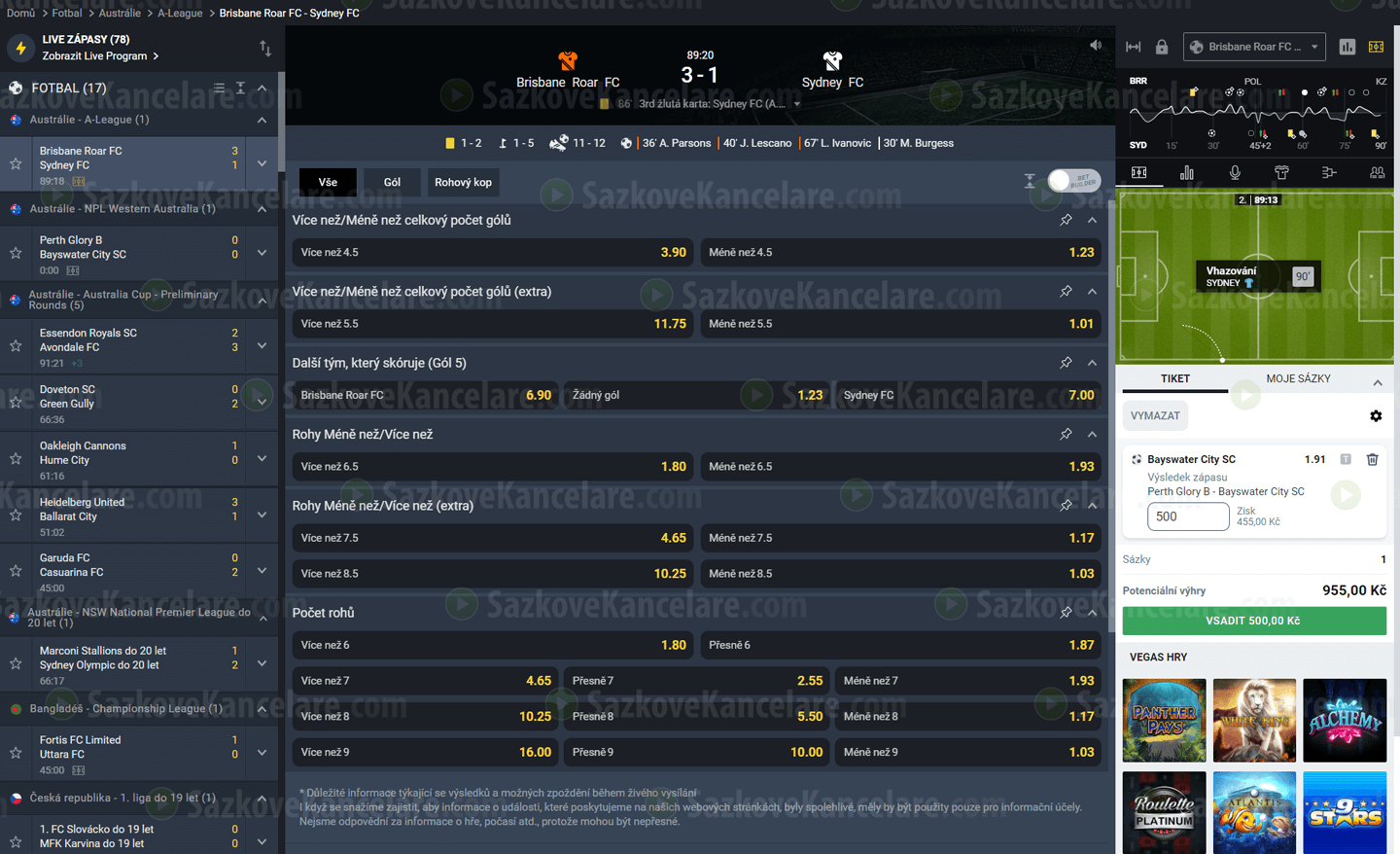Bet on Přesně 7 corners at 2.55
The width and height of the screenshot is (1400, 854).
coord(697,681)
